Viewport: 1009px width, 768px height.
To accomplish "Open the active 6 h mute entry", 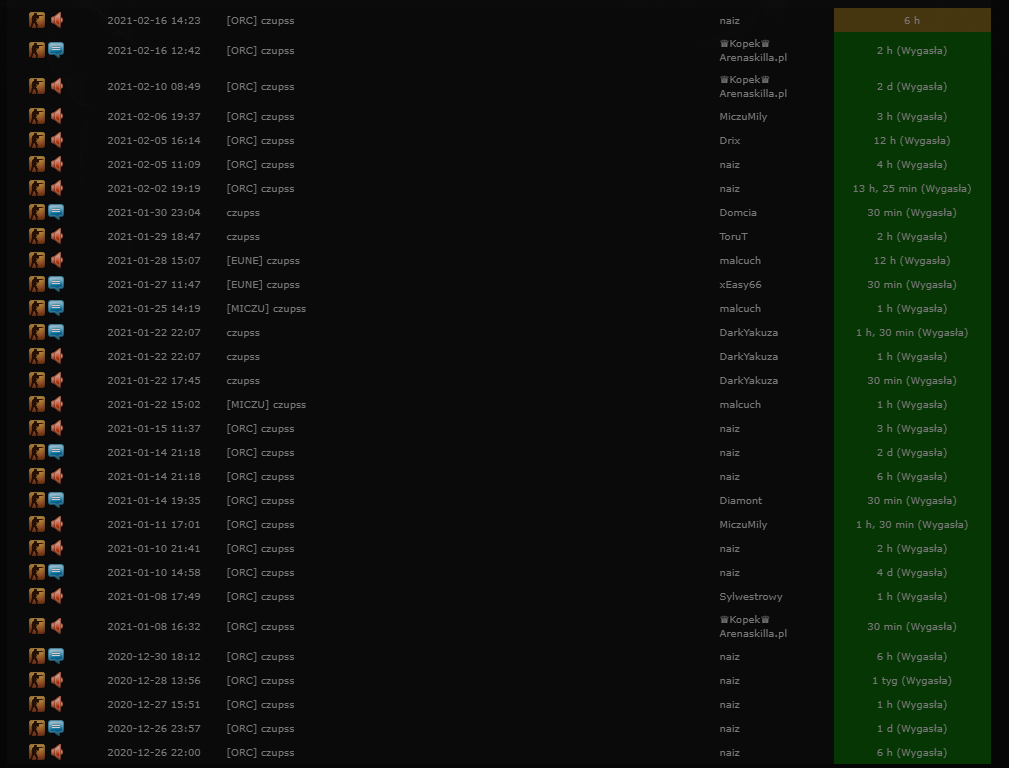I will [912, 20].
